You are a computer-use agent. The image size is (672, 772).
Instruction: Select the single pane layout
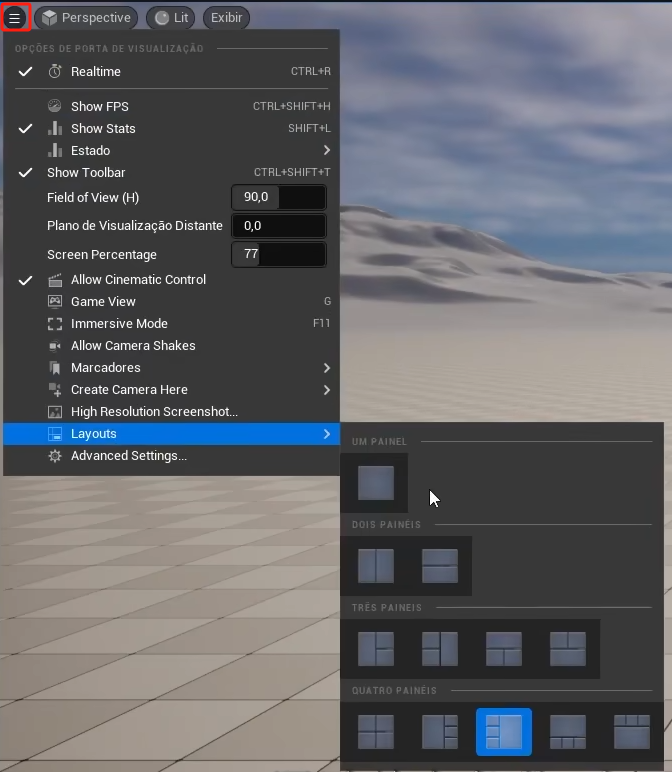click(x=376, y=483)
